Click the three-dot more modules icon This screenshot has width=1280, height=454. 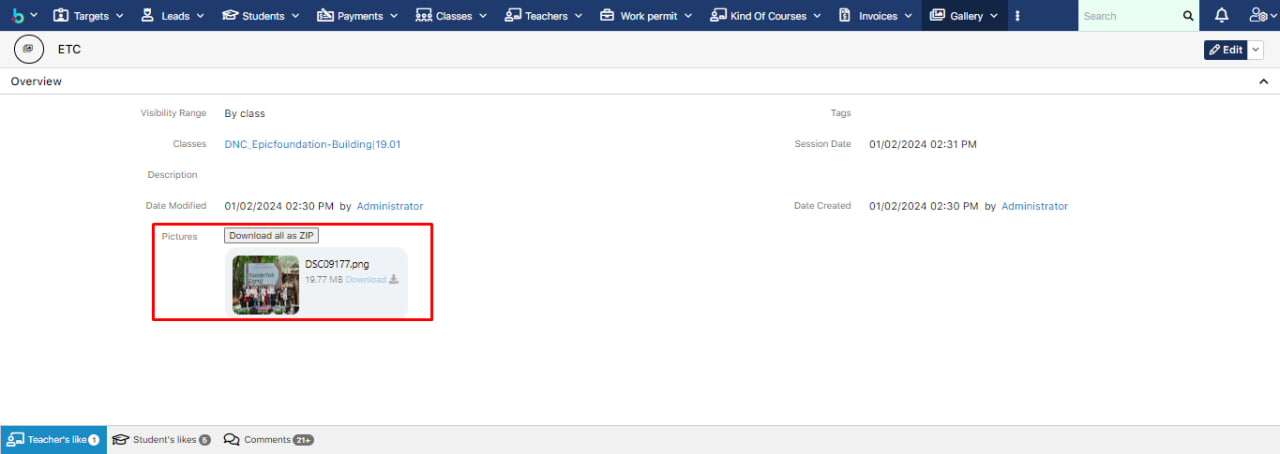(1018, 16)
